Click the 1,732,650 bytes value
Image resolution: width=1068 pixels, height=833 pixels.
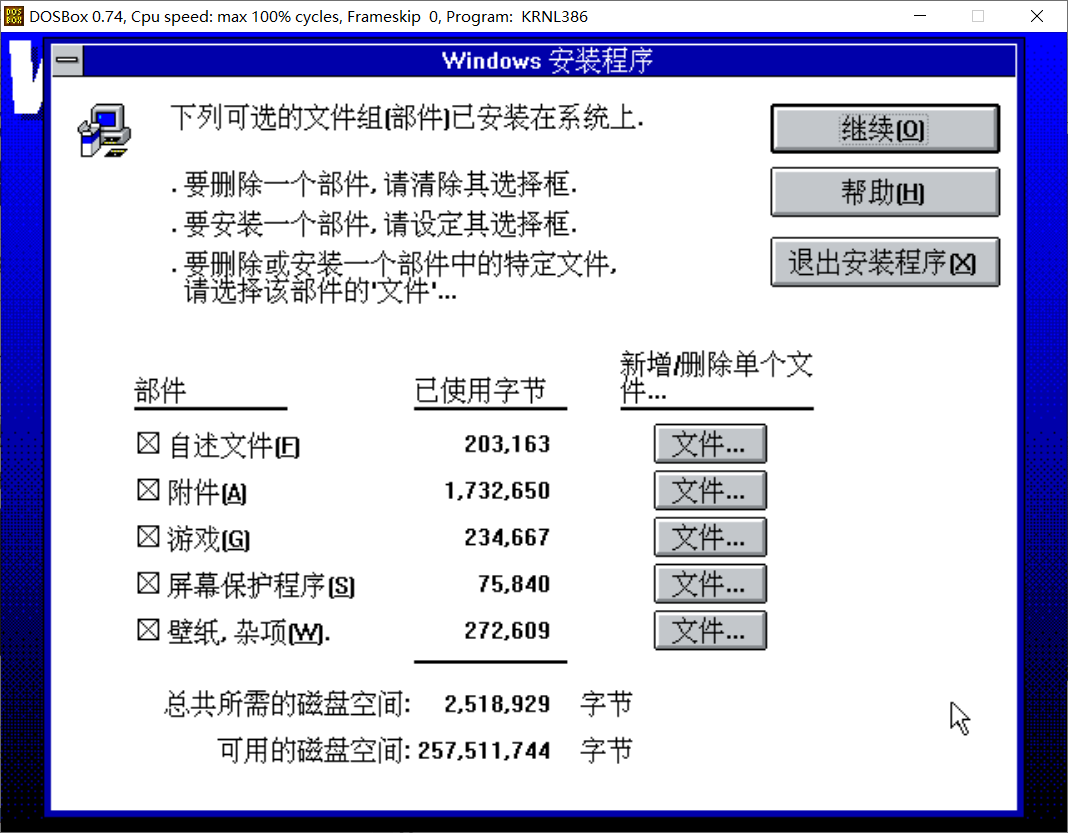(497, 490)
